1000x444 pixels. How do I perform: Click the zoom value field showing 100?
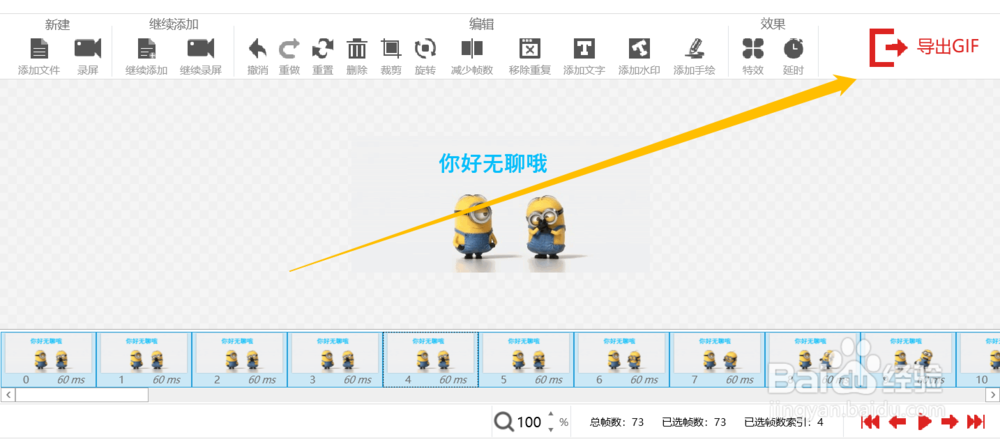tap(529, 422)
